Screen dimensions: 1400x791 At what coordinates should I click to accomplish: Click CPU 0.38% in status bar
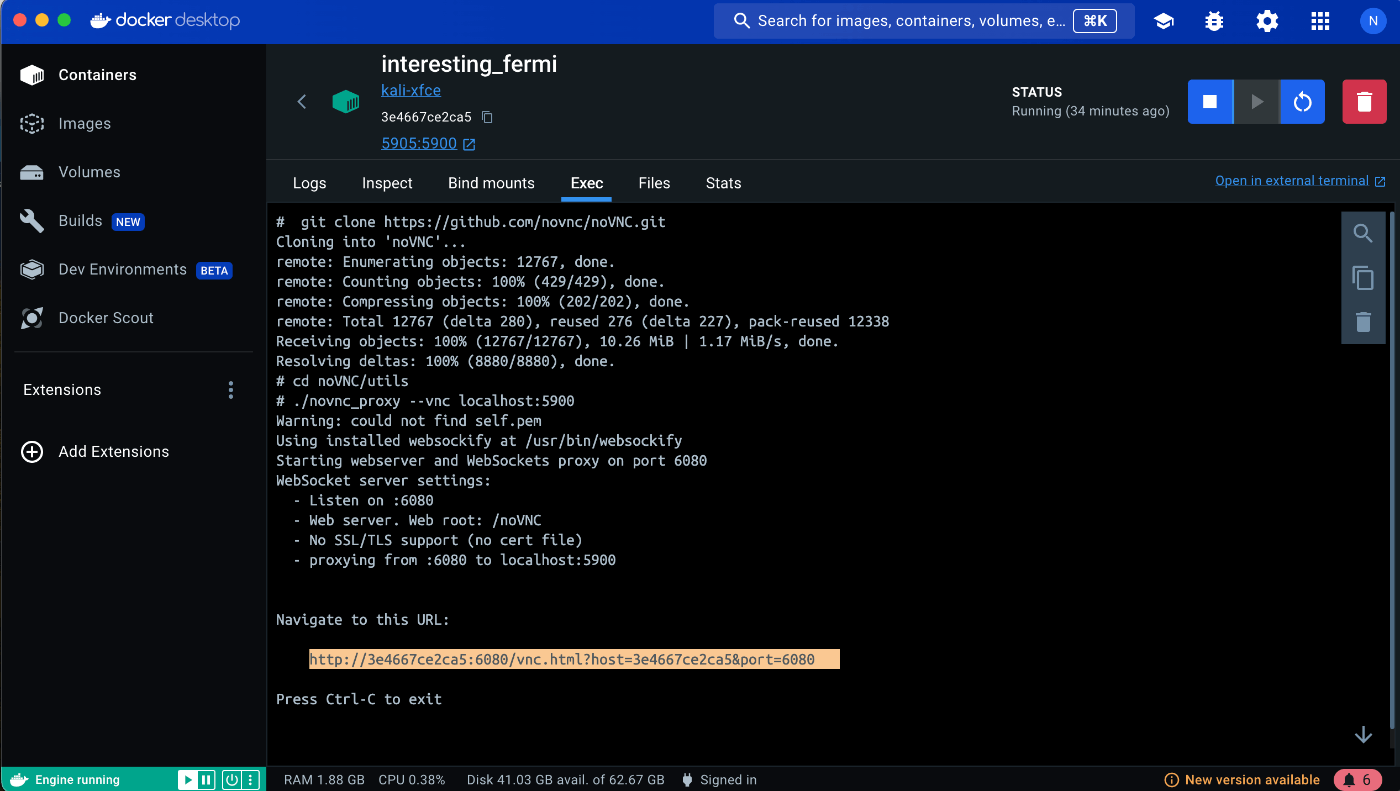(x=412, y=780)
